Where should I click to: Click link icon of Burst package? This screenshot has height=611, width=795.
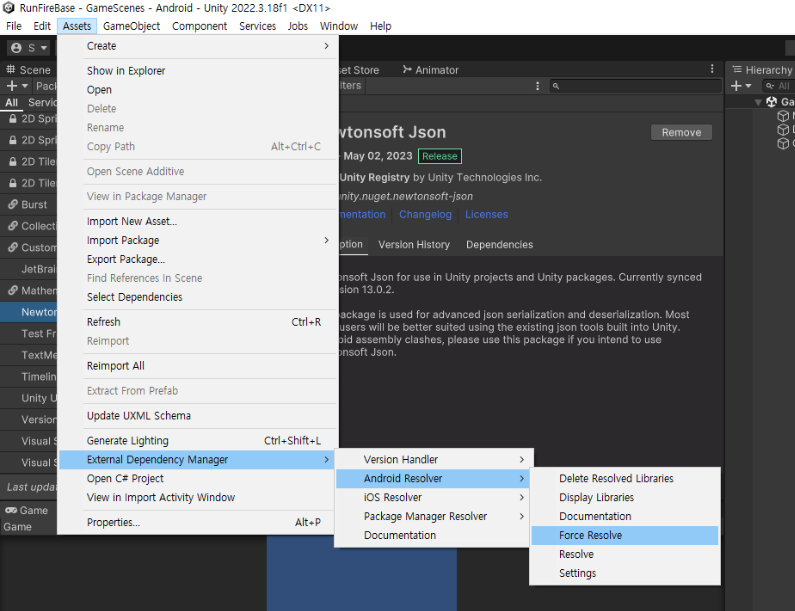[x=13, y=204]
